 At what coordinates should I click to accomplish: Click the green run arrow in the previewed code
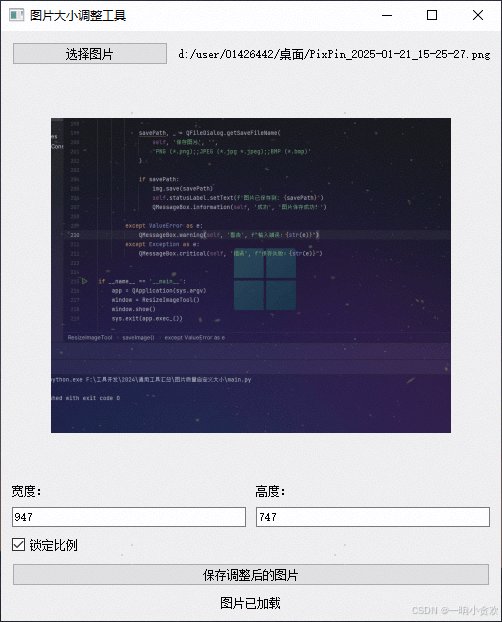click(85, 281)
